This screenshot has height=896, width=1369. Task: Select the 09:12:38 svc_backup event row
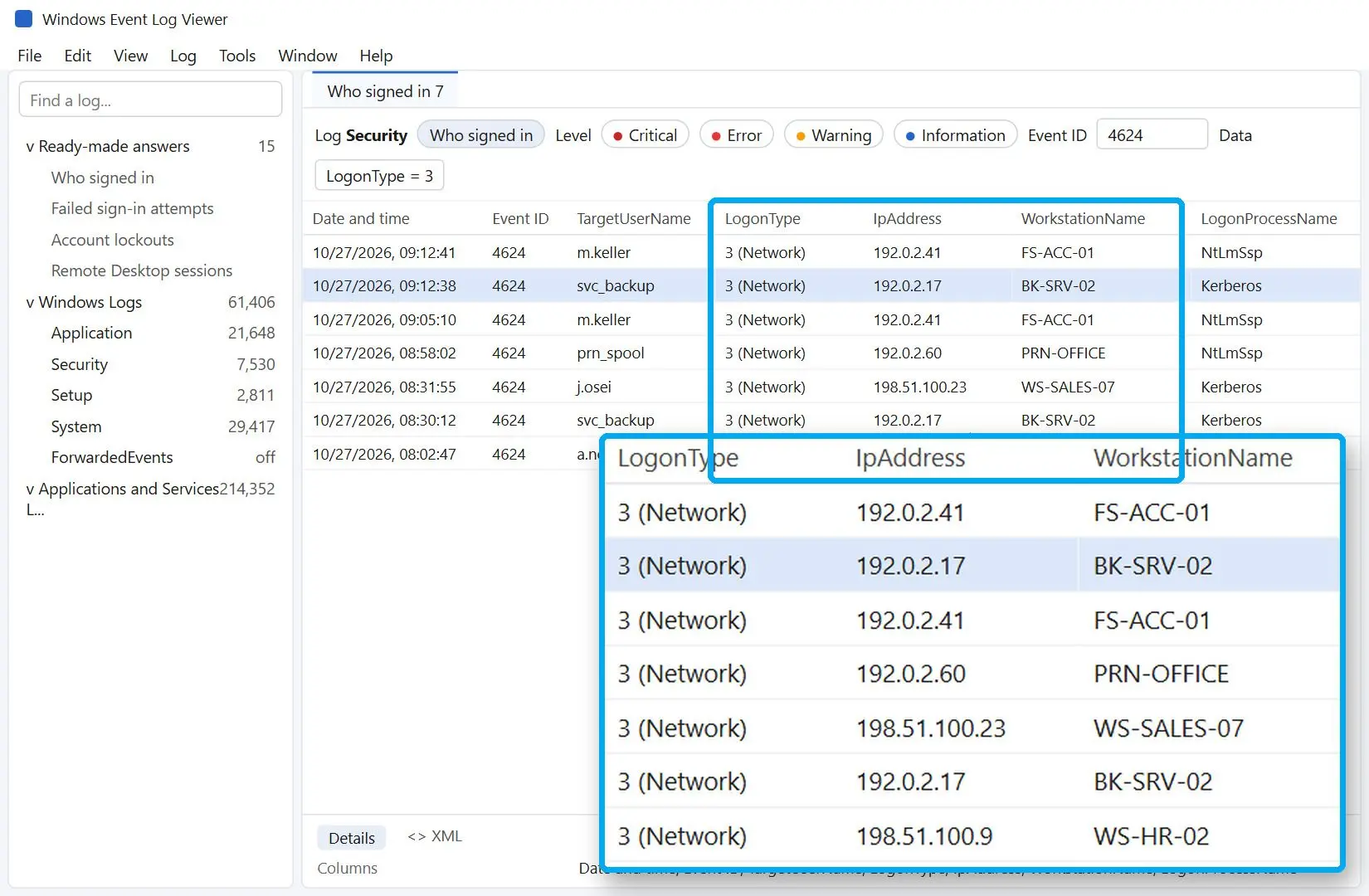[831, 285]
